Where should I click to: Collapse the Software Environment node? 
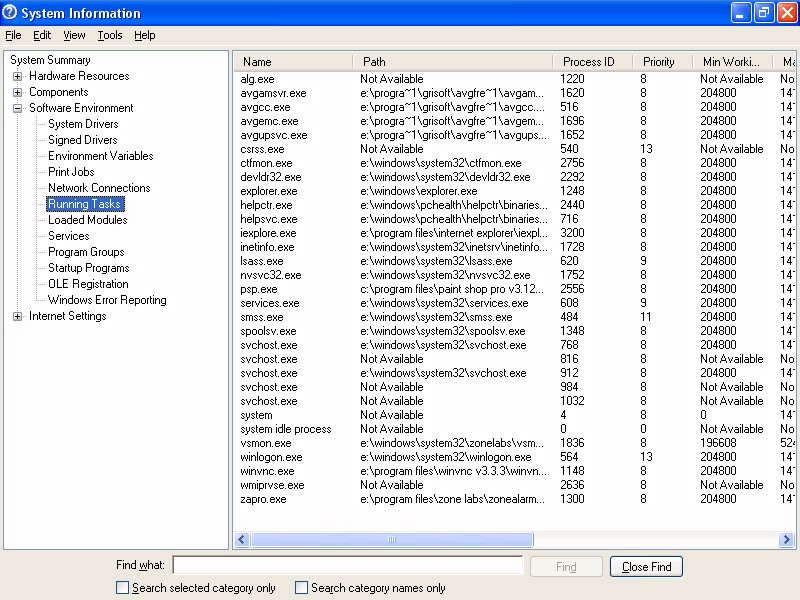[x=18, y=109]
